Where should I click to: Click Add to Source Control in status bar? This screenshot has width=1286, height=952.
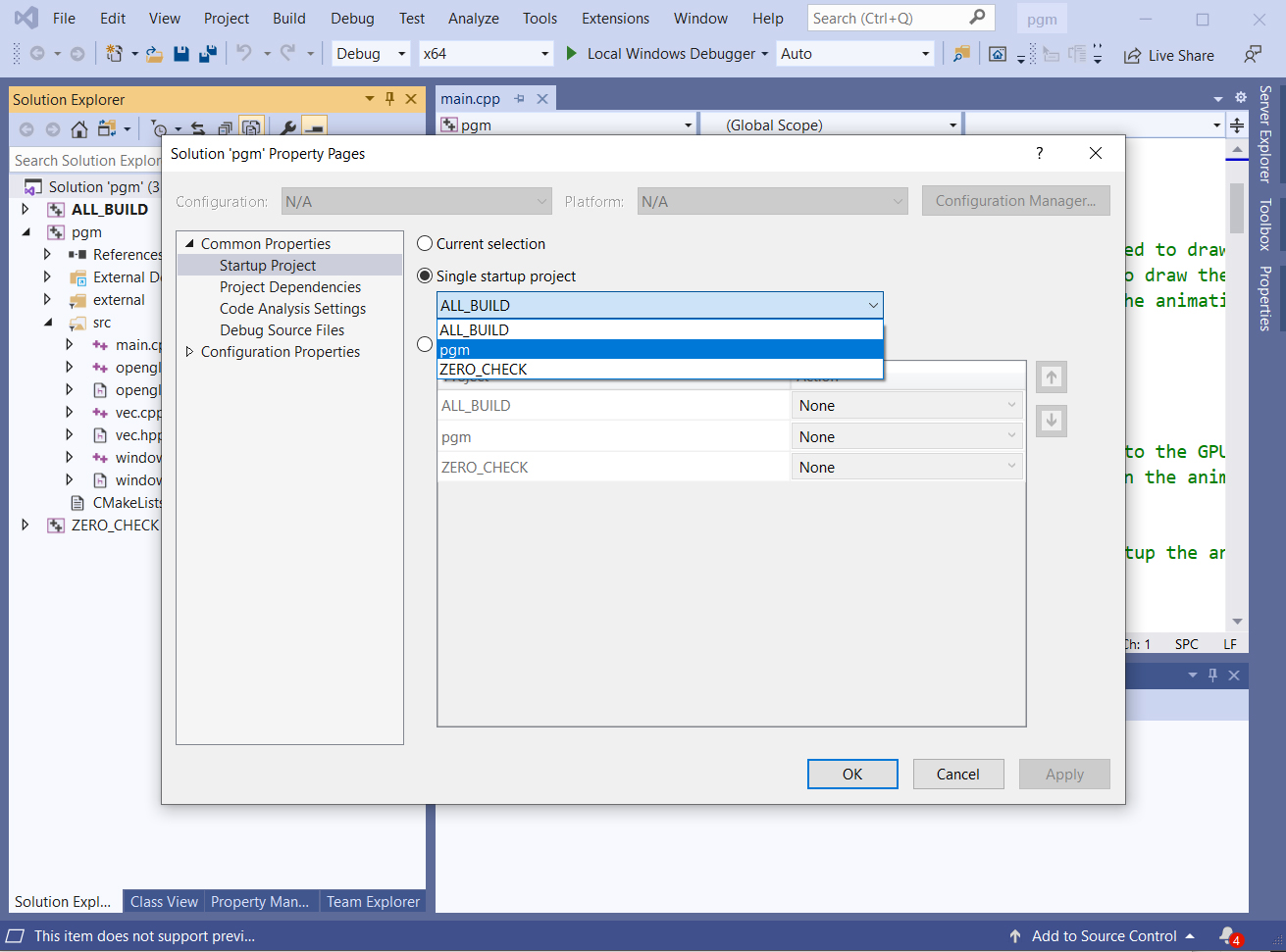[x=1102, y=936]
